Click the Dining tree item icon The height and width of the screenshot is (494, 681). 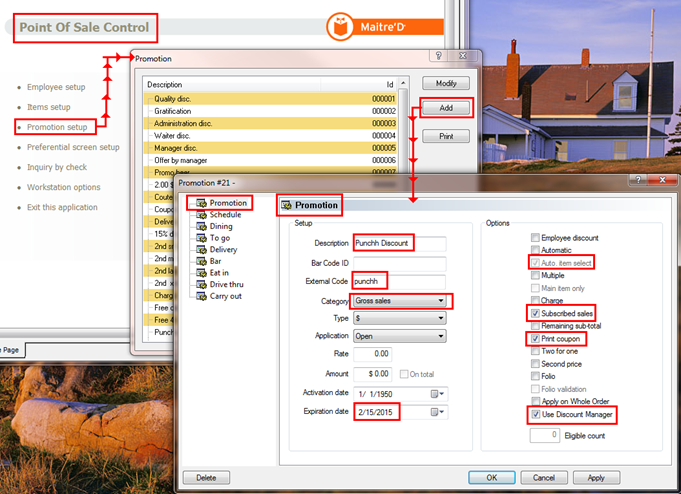(x=201, y=226)
